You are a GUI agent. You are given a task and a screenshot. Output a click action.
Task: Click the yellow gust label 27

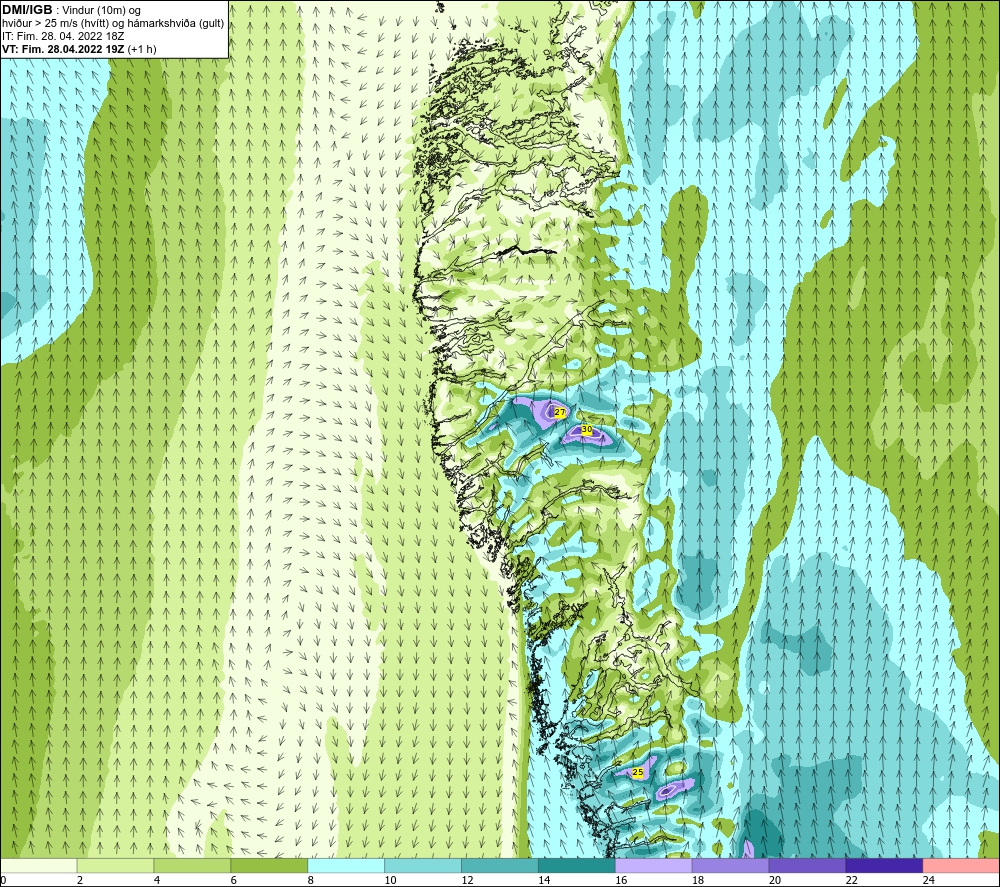(x=560, y=413)
